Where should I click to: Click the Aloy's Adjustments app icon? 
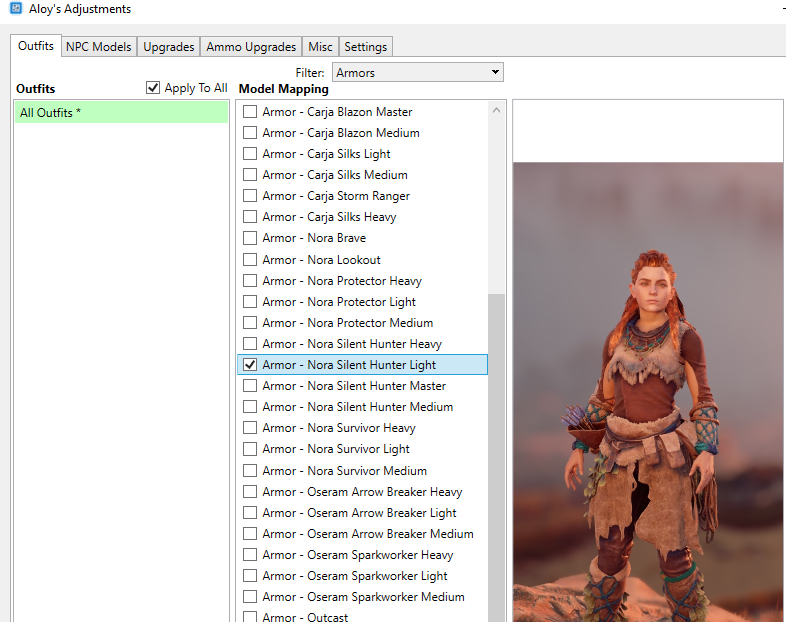point(16,8)
